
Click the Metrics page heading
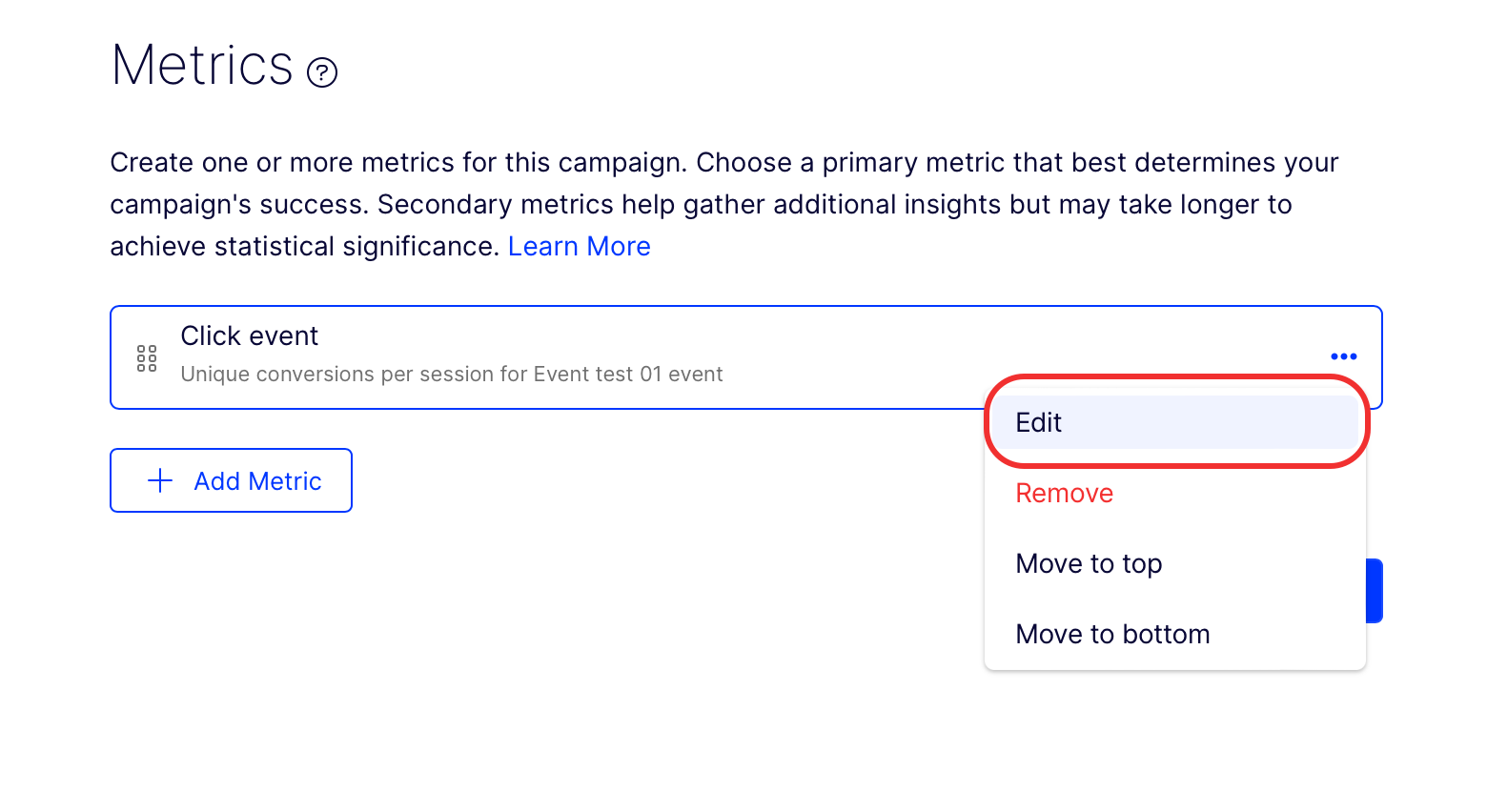[x=202, y=65]
